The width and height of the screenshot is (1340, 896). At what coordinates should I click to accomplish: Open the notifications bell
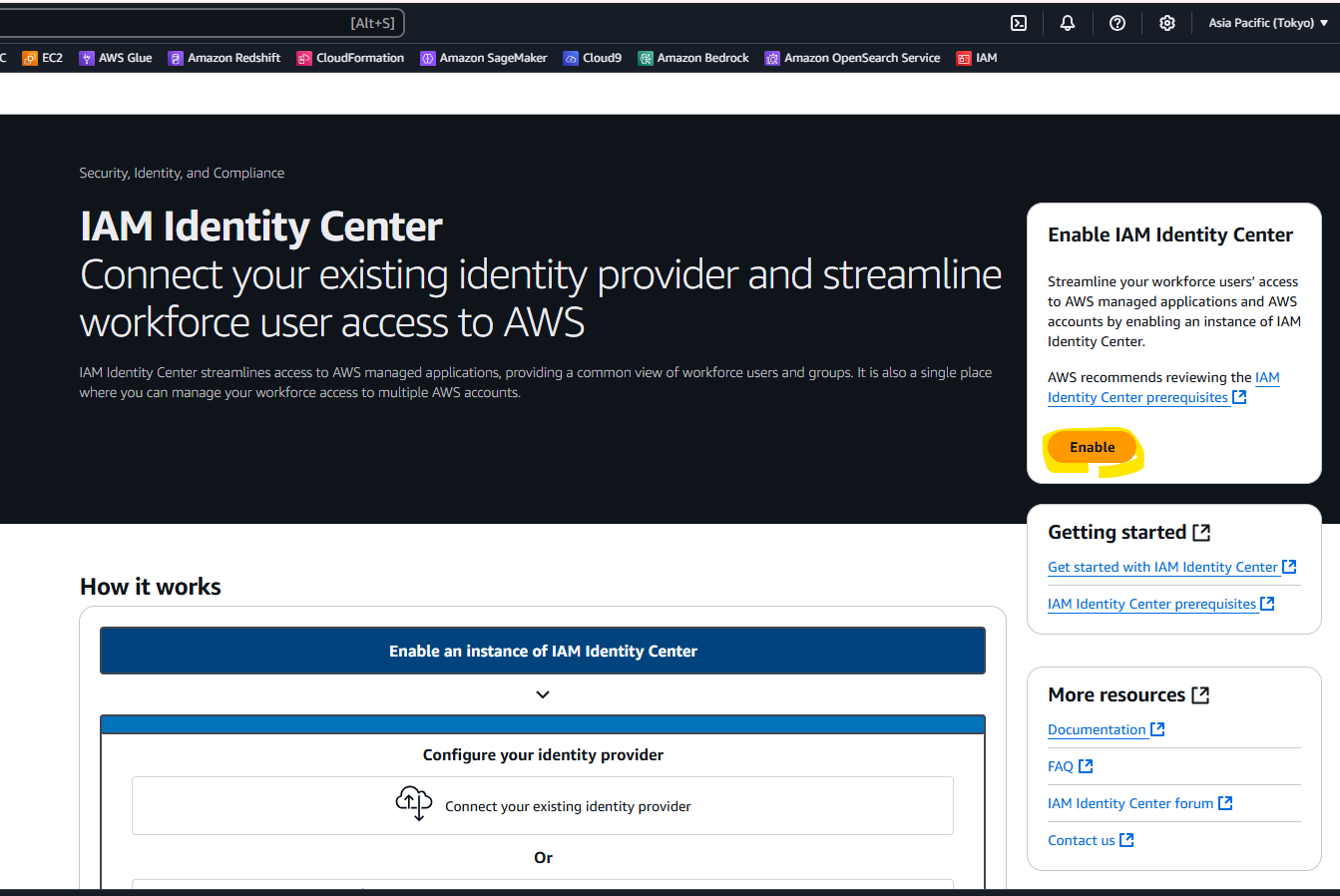click(x=1068, y=23)
